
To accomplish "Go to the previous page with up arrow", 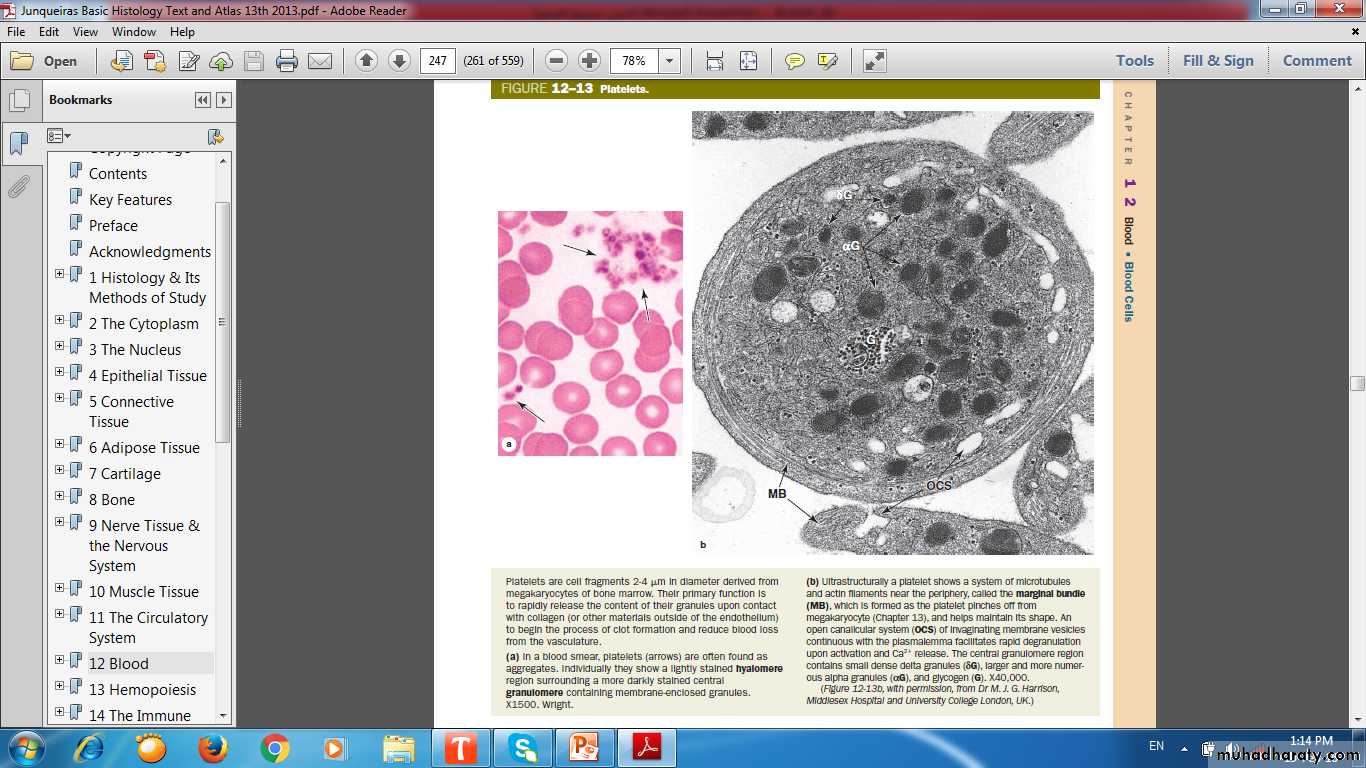I will click(366, 61).
